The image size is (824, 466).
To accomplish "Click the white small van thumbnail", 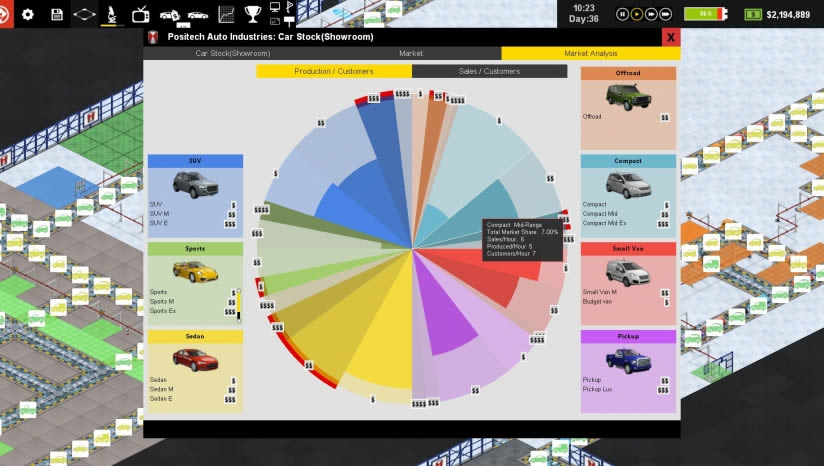I will [x=628, y=273].
